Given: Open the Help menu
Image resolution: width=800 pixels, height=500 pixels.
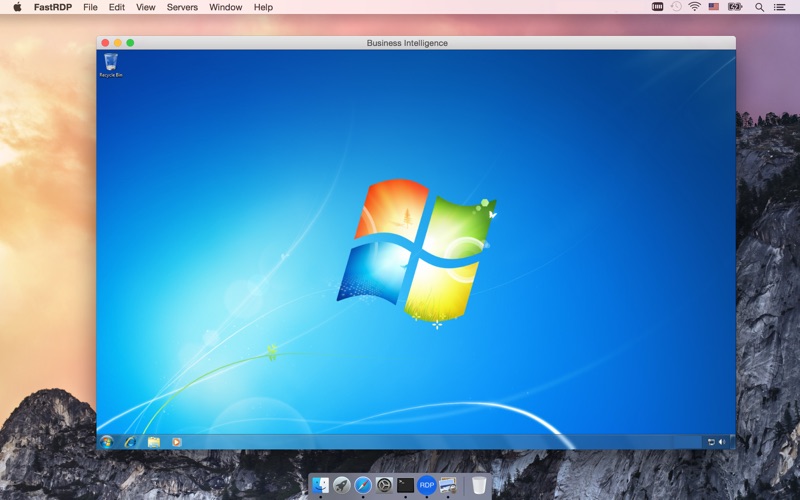Looking at the screenshot, I should [263, 7].
